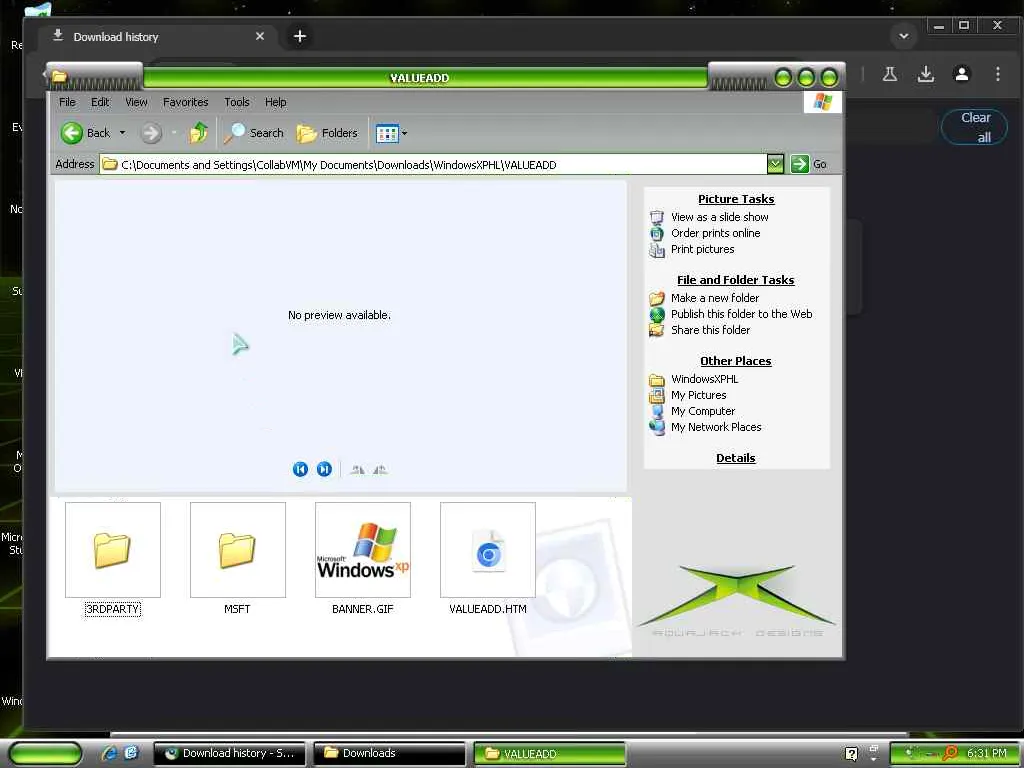
Task: Show previous image in filmstrip
Action: tap(300, 469)
